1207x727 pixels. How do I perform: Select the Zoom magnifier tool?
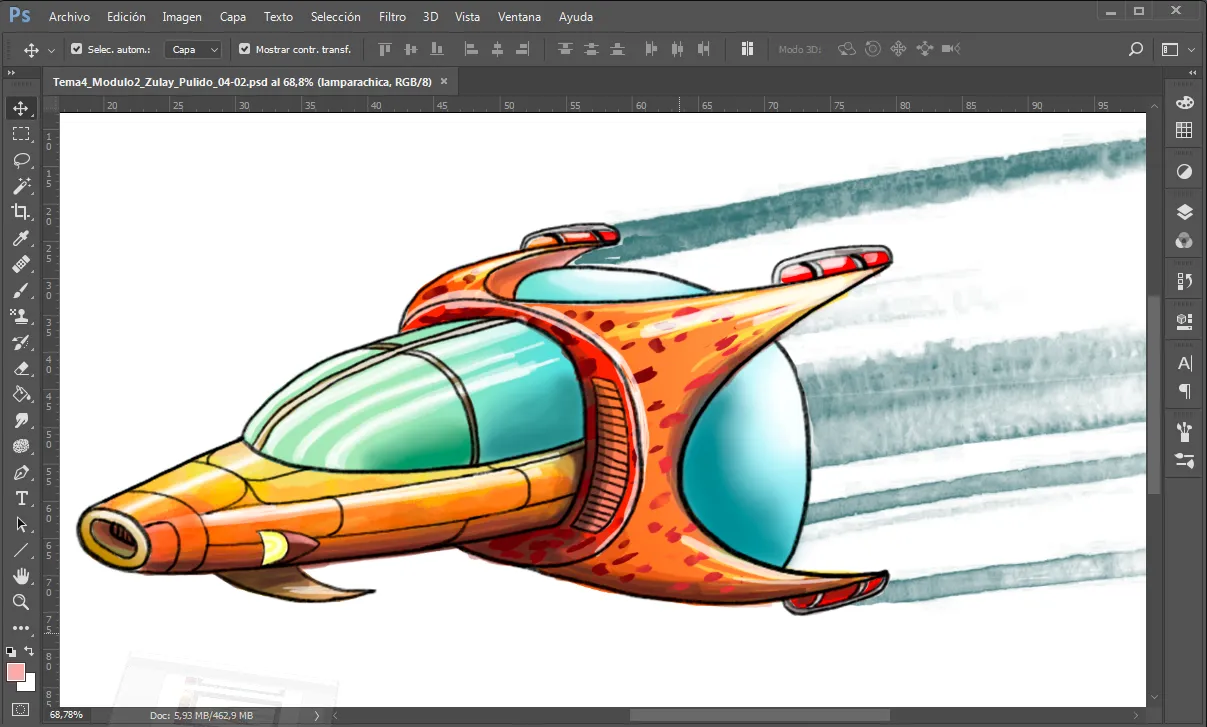(20, 602)
